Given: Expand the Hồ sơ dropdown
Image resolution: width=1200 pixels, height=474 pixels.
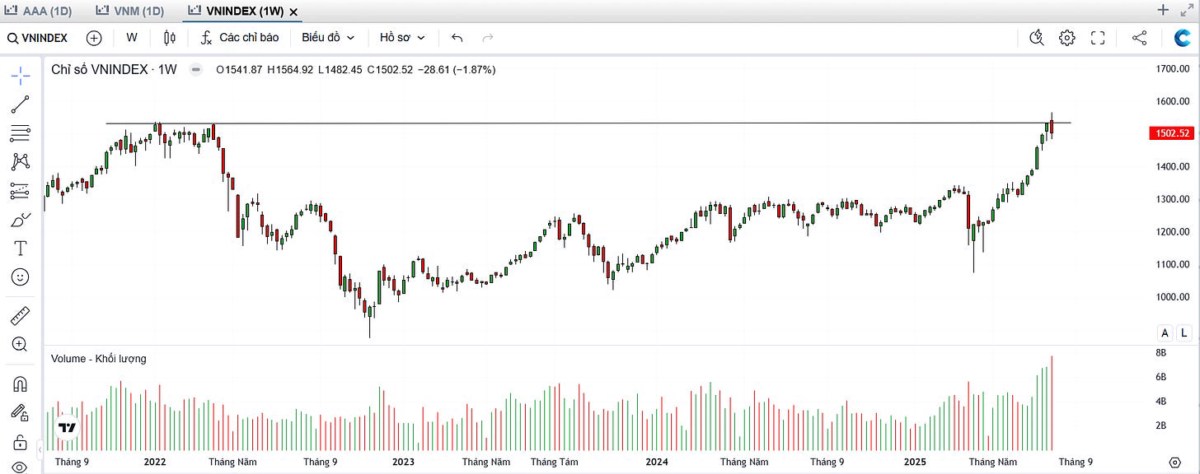Looking at the screenshot, I should pyautogui.click(x=402, y=37).
